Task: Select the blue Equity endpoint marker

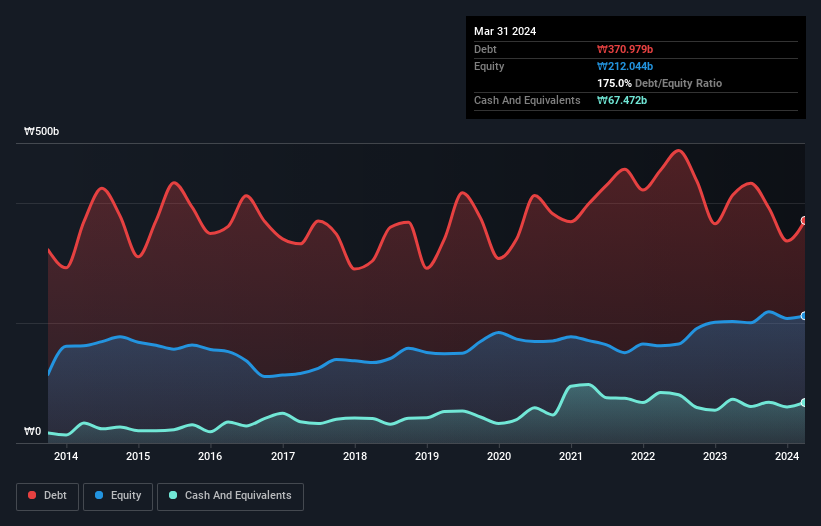Action: [804, 316]
